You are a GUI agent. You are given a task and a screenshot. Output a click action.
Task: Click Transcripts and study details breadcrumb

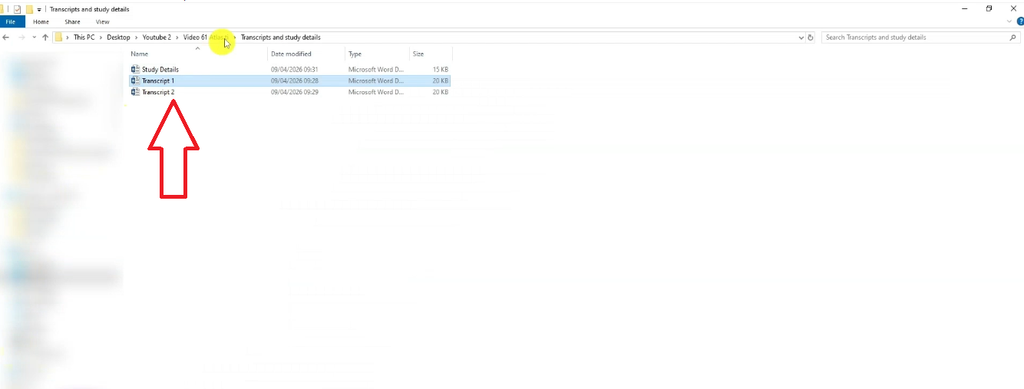click(280, 37)
